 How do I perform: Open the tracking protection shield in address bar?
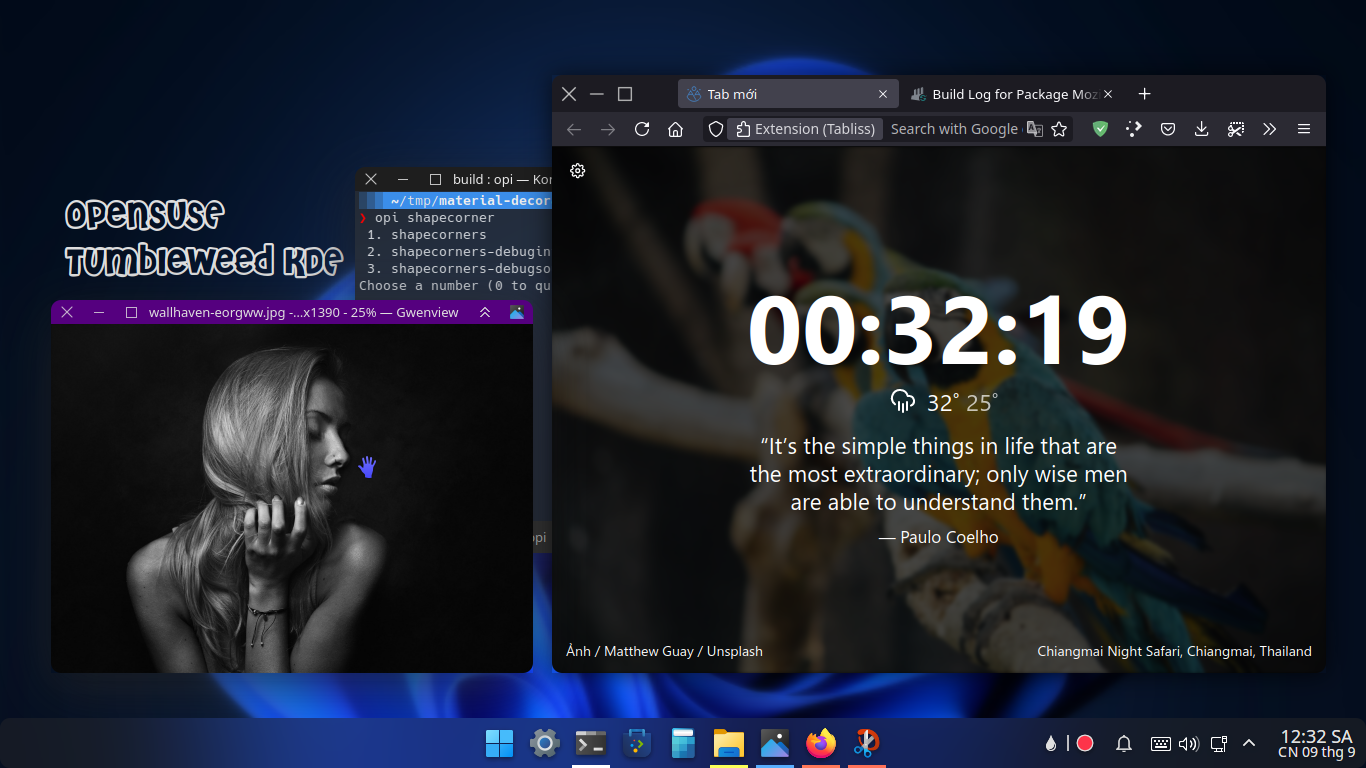[x=715, y=129]
